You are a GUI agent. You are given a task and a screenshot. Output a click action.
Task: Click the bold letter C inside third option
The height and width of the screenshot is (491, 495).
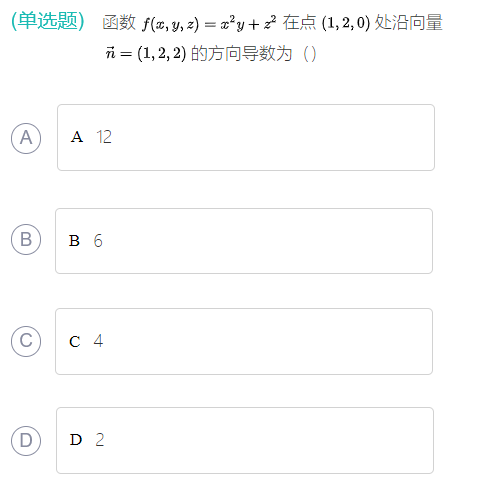75,341
